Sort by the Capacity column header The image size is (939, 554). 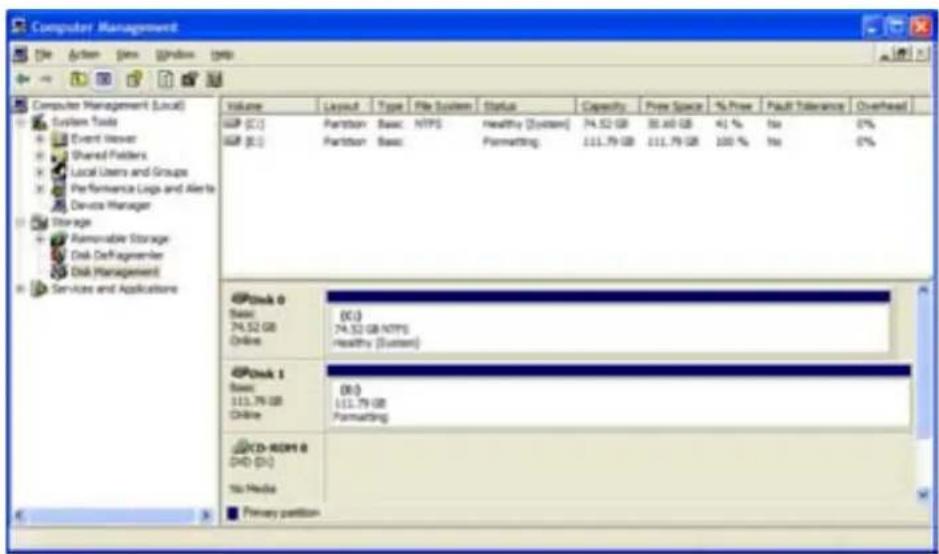(x=608, y=106)
